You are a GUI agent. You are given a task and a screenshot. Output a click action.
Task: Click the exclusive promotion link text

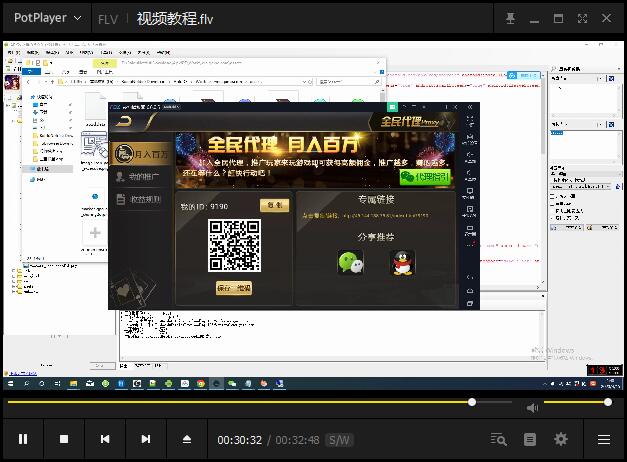point(365,215)
